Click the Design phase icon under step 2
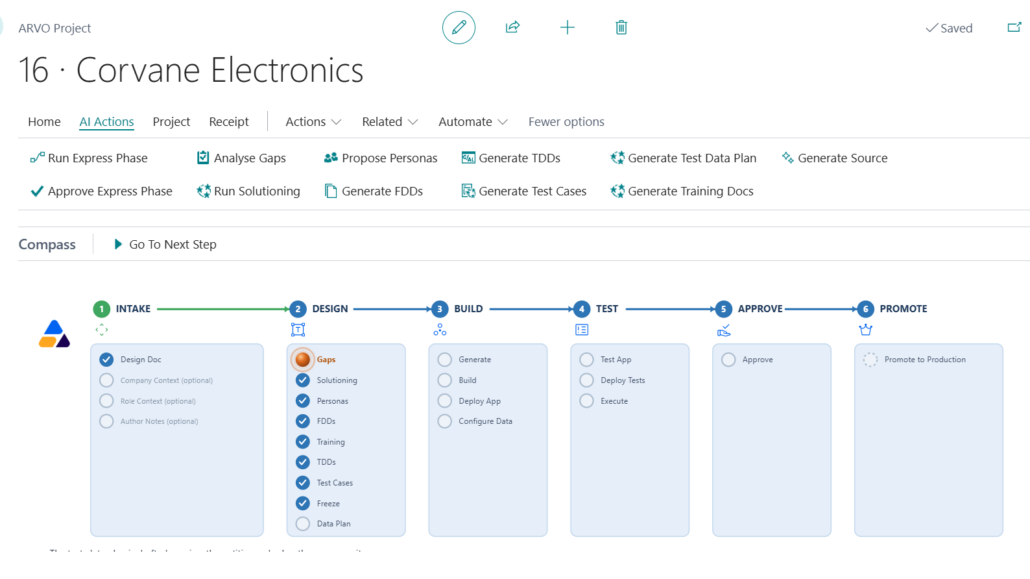The height and width of the screenshot is (579, 1030). tap(298, 330)
